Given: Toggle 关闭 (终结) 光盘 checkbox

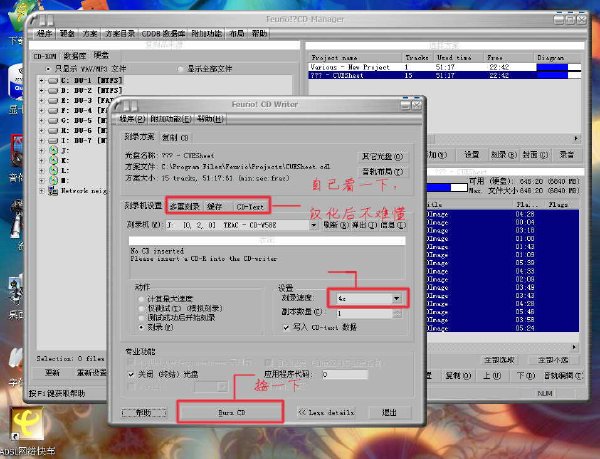Looking at the screenshot, I should pyautogui.click(x=131, y=374).
